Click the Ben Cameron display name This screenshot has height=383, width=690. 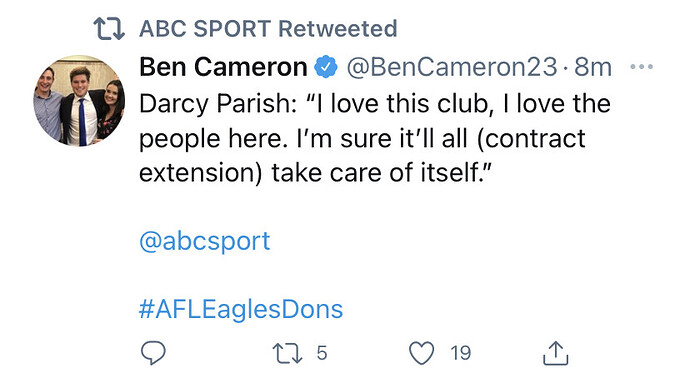click(223, 67)
